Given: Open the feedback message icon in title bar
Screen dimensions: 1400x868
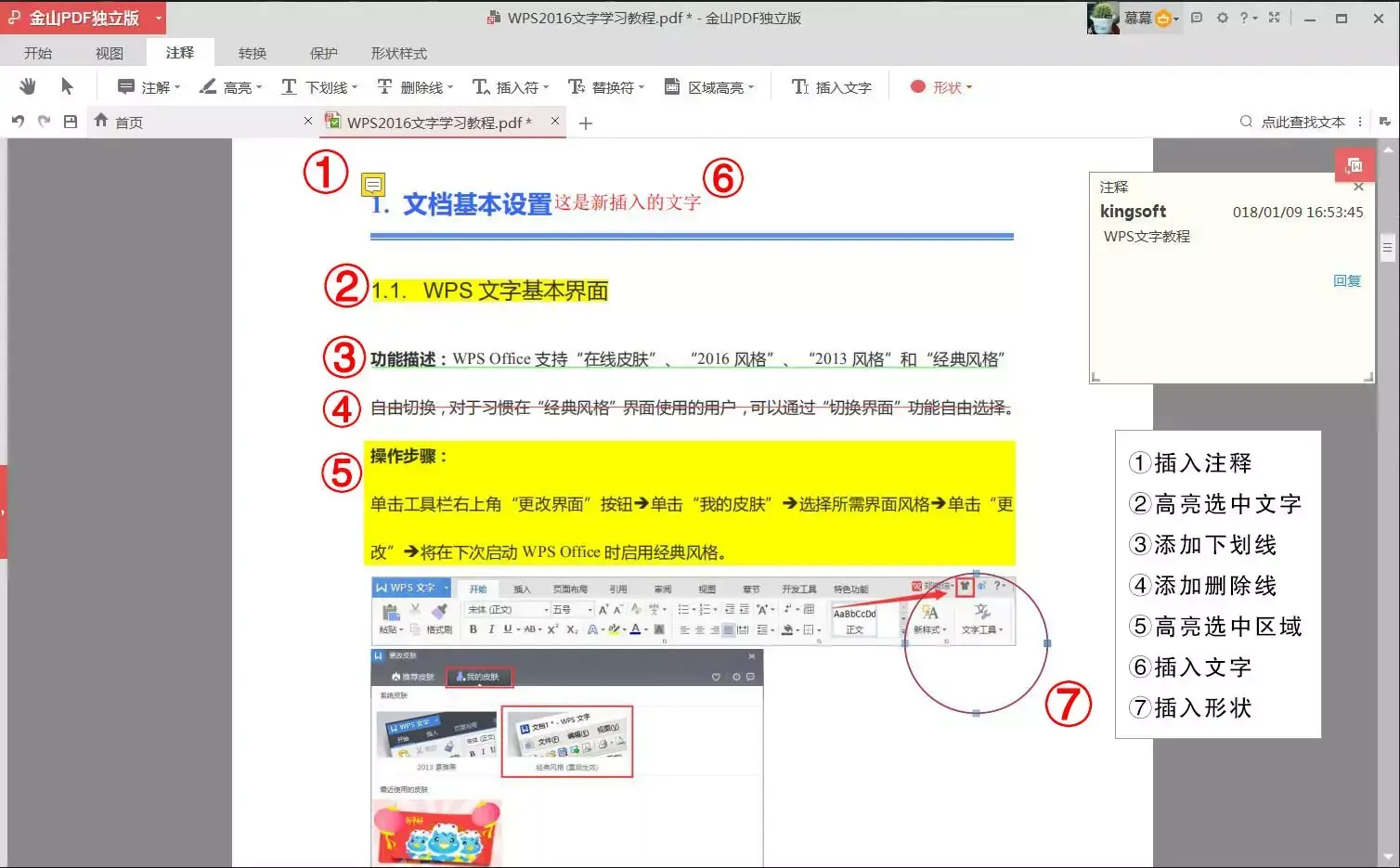Looking at the screenshot, I should 1197,18.
